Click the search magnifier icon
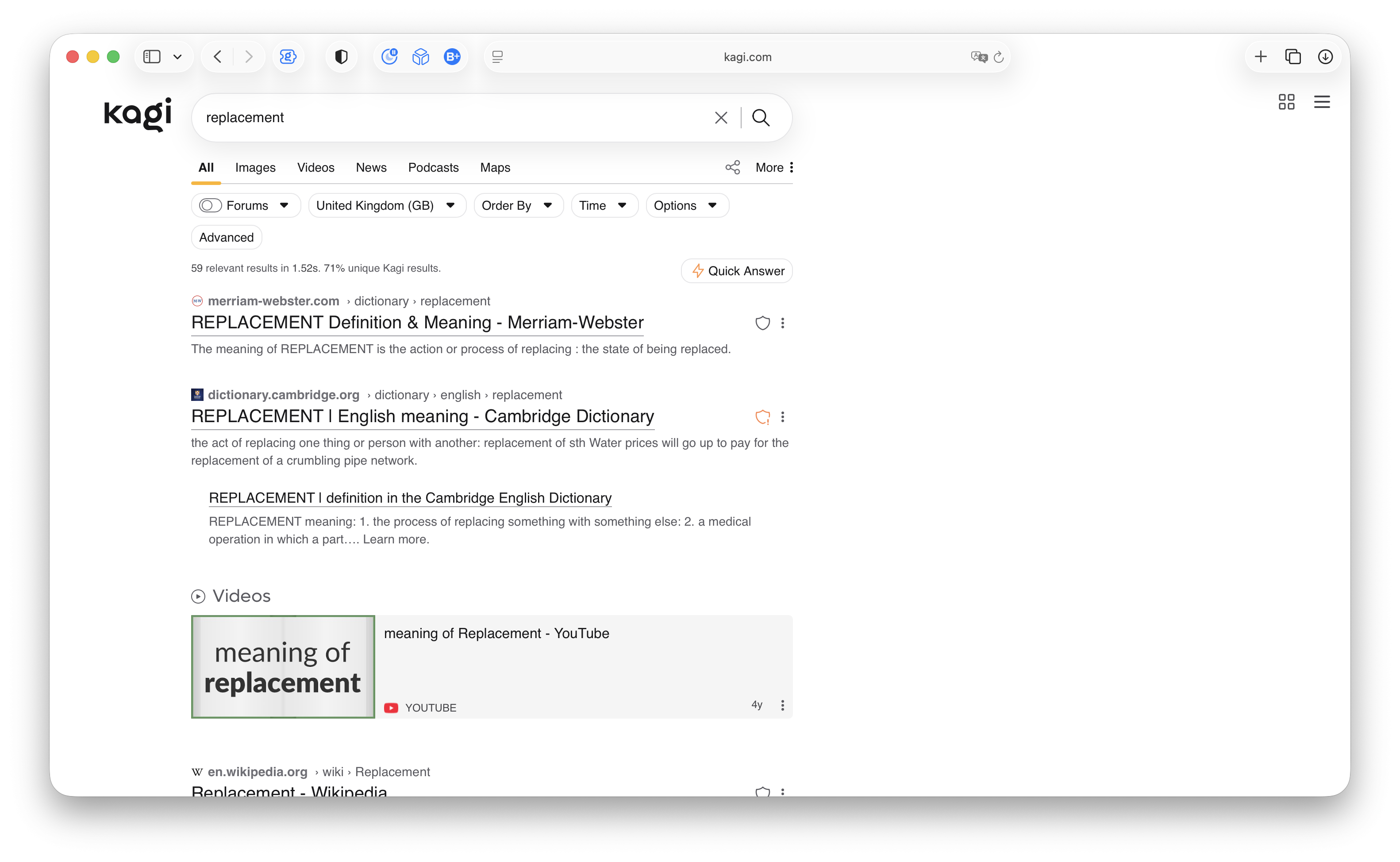The width and height of the screenshot is (1400, 862). (x=761, y=117)
